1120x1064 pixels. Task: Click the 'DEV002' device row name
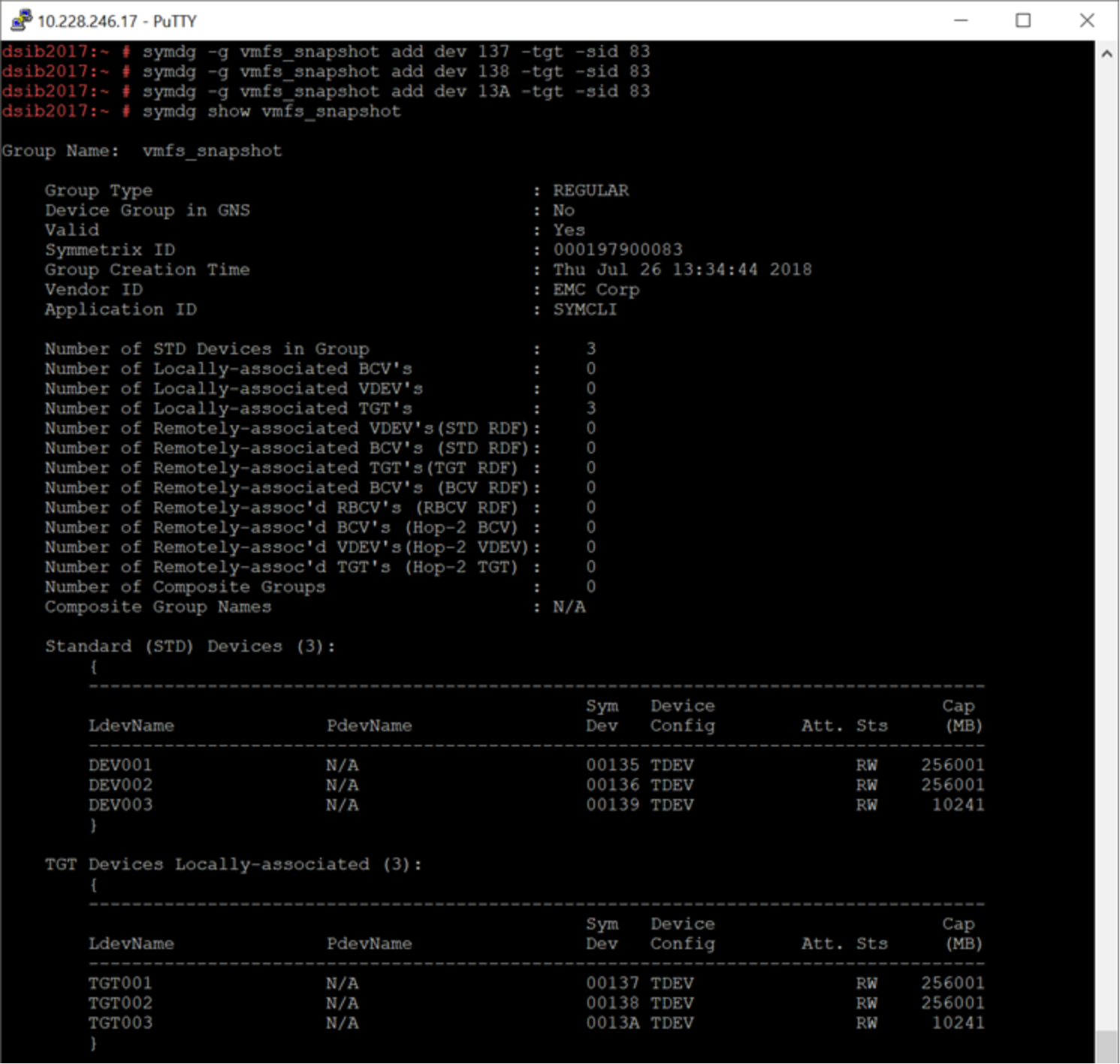pos(120,785)
